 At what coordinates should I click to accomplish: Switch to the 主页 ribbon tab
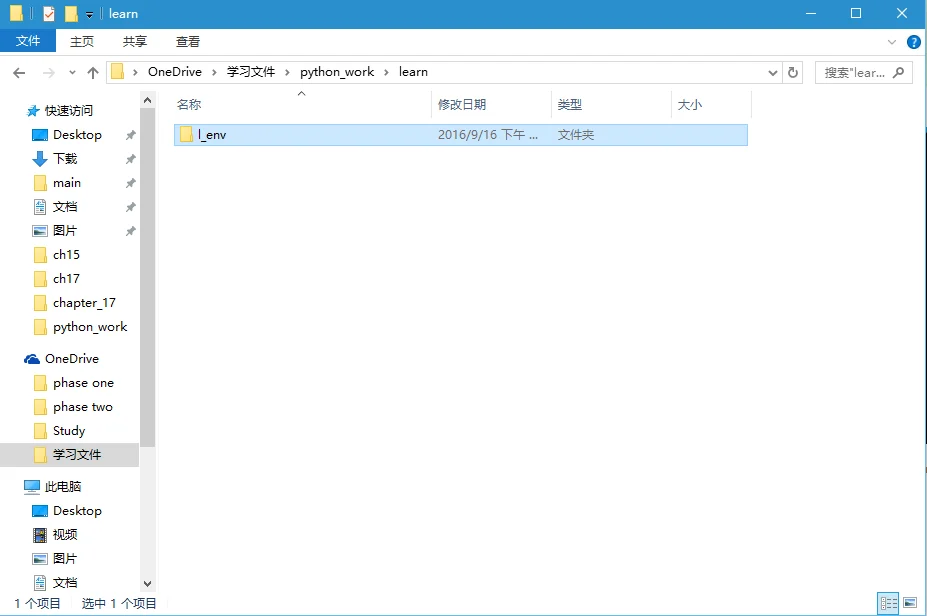coord(82,41)
